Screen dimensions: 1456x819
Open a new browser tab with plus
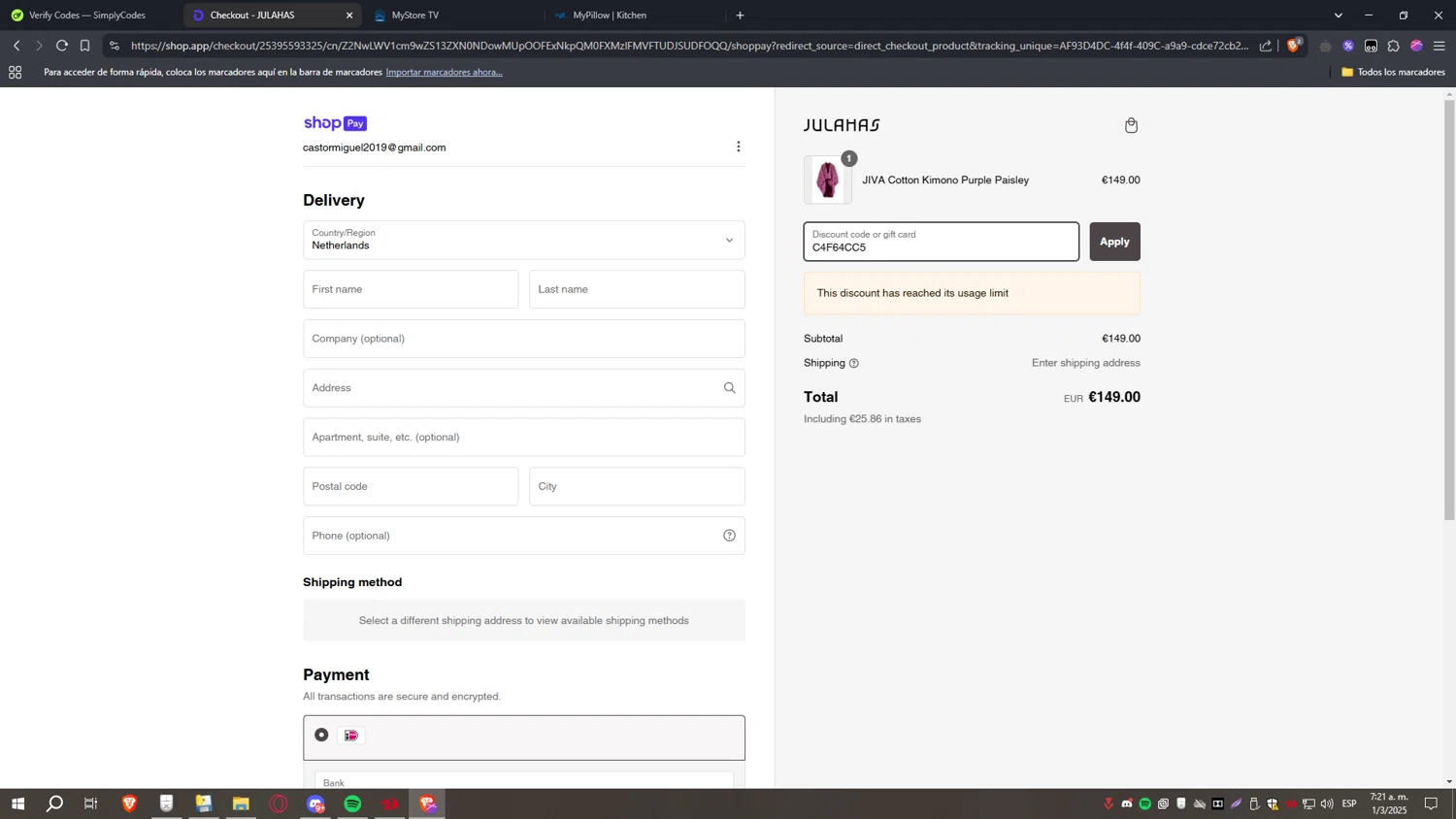pos(740,16)
